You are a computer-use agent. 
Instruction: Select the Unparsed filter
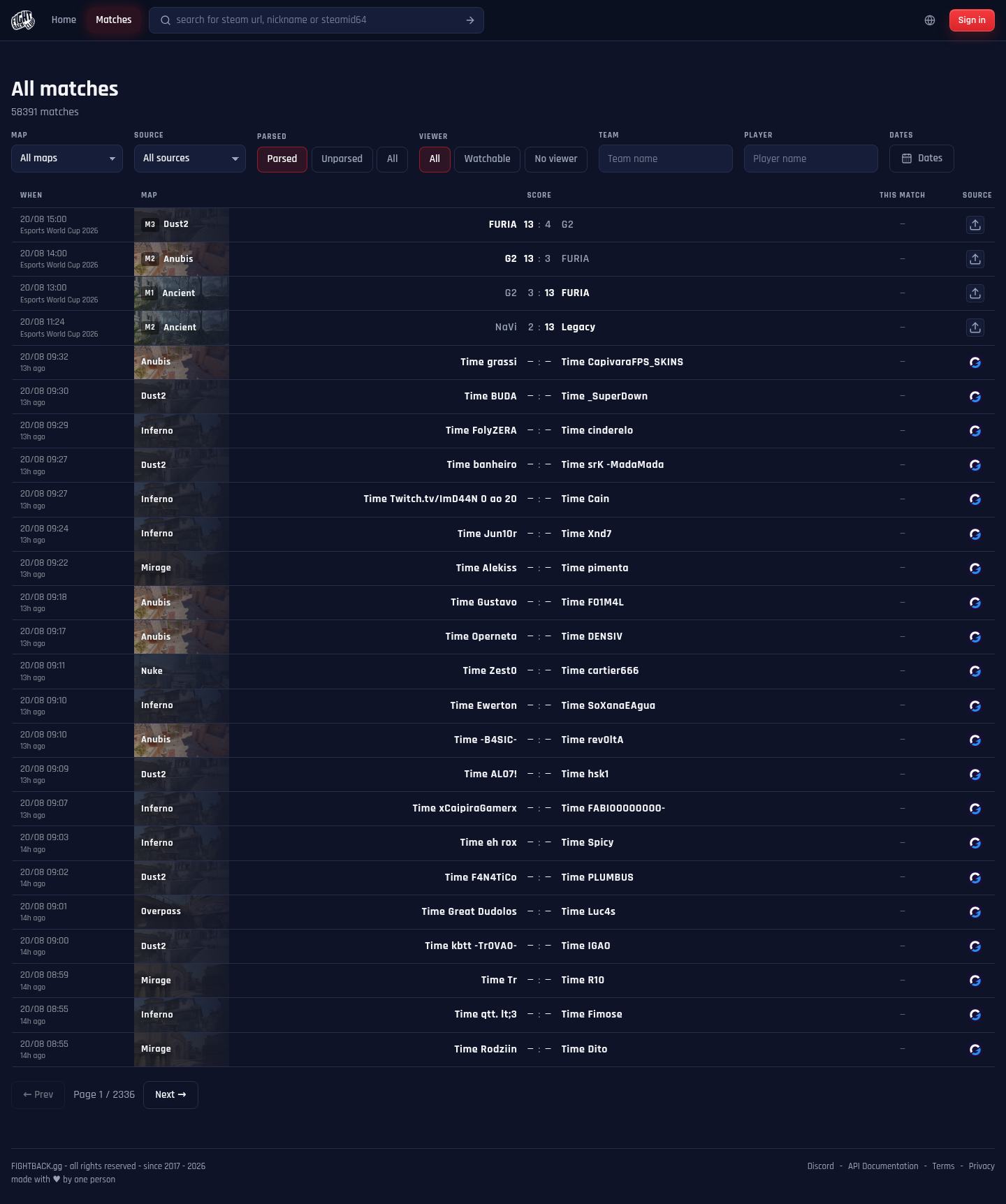pos(342,159)
